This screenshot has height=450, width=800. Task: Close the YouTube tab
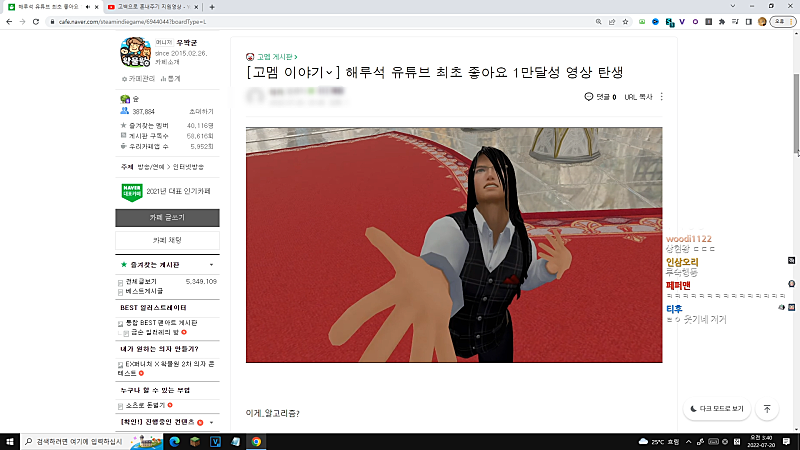pos(196,7)
